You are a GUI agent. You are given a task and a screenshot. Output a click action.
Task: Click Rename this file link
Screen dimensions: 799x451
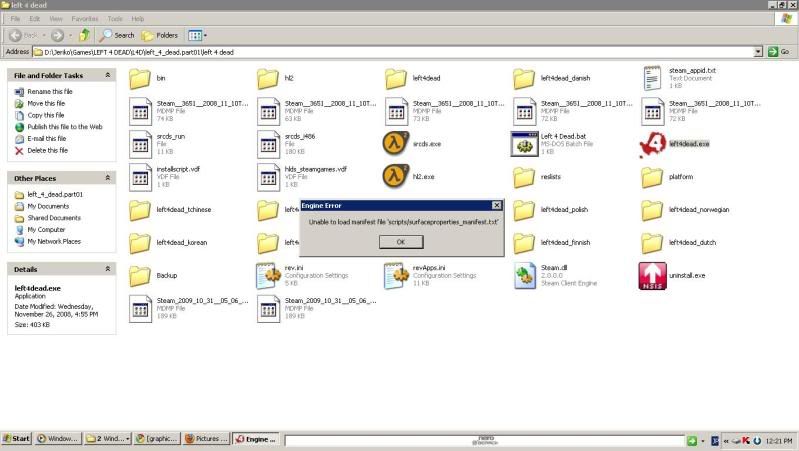[50, 92]
